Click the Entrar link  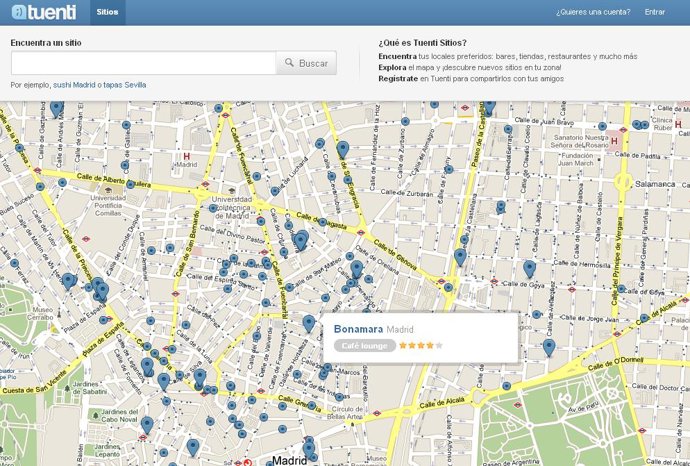[x=655, y=13]
